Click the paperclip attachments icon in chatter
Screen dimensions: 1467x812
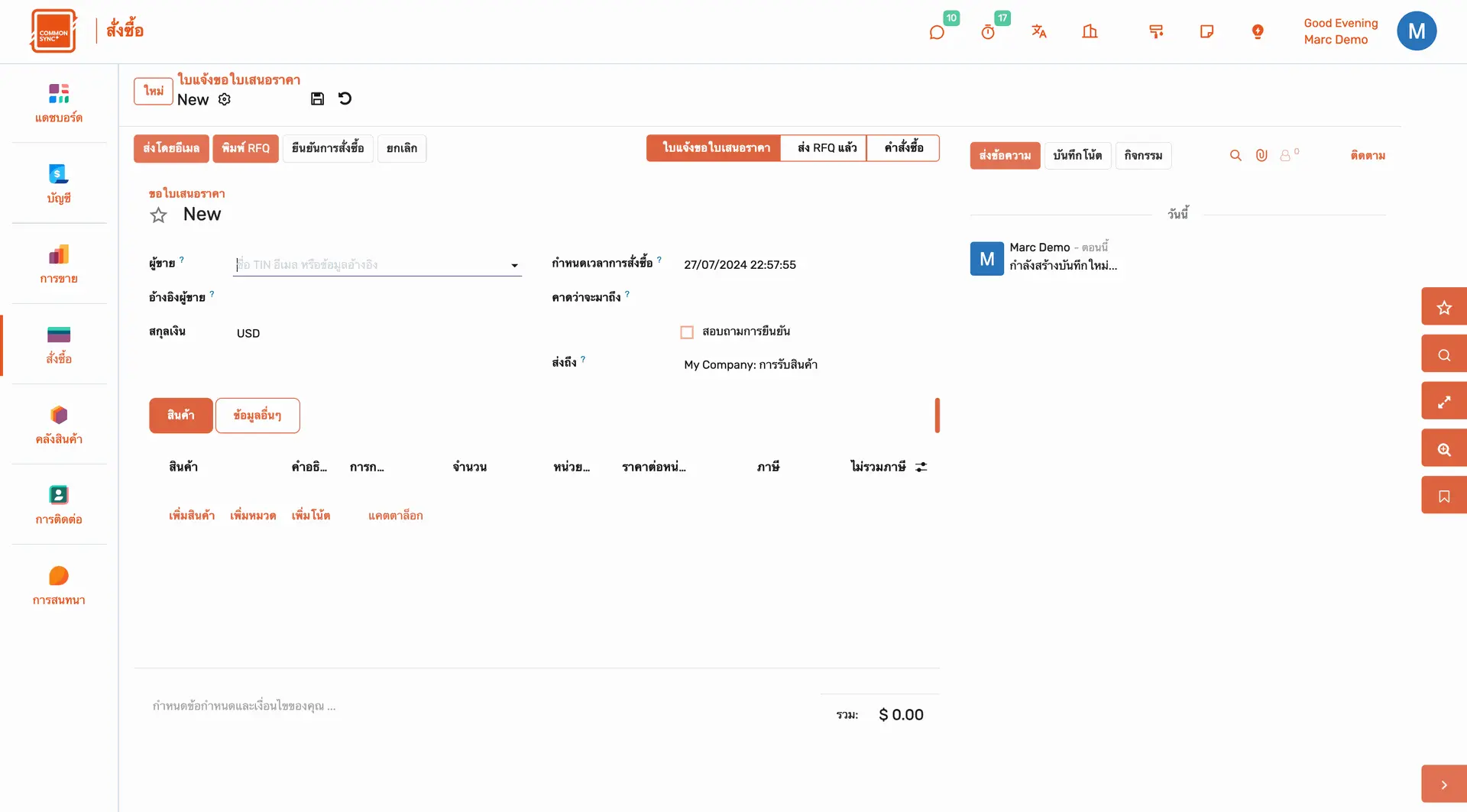click(x=1261, y=155)
